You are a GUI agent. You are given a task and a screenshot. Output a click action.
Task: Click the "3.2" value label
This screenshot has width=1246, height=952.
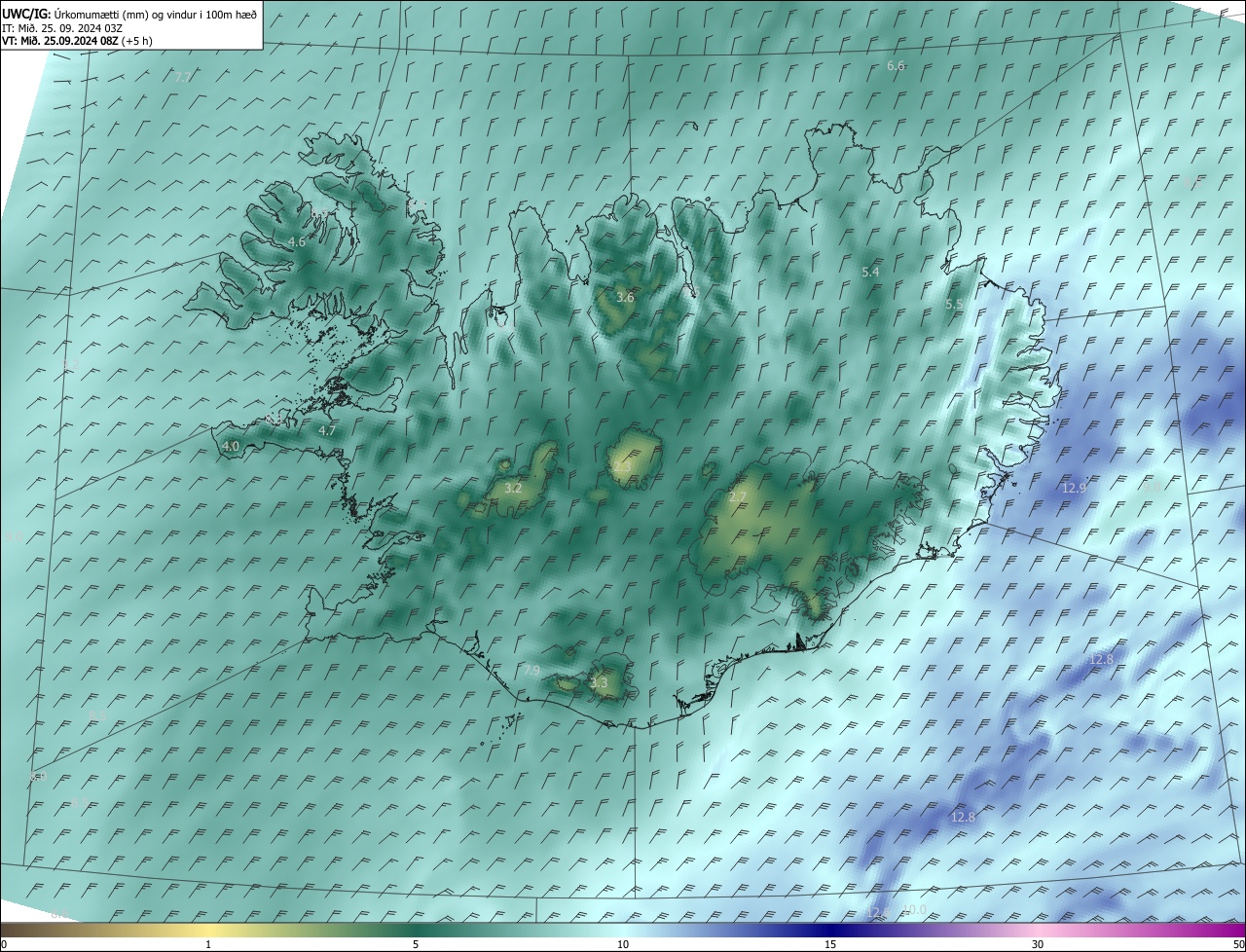tap(513, 488)
